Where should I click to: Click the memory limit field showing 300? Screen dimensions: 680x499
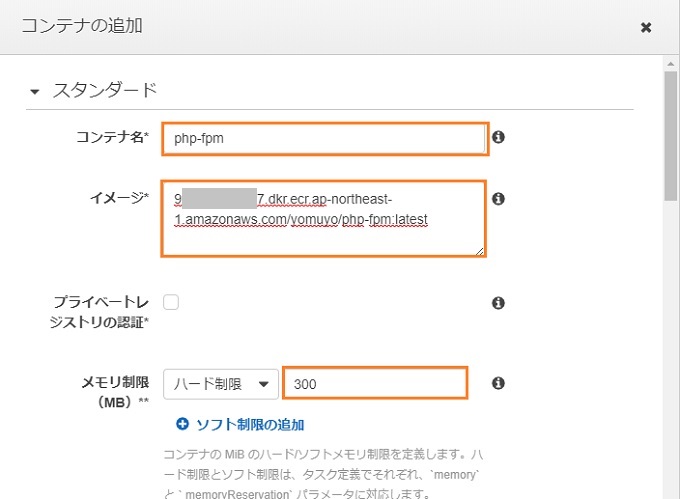pos(375,383)
